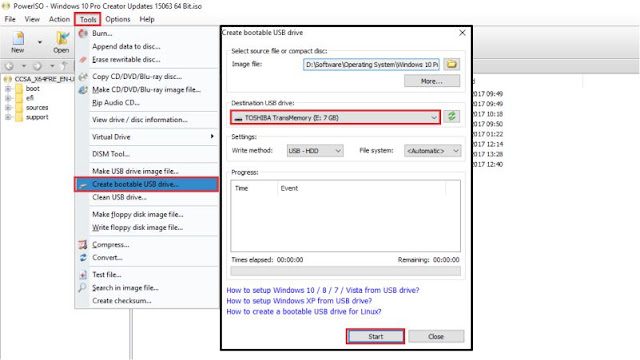Viewport: 640px width, 360px height.
Task: Click the Open toolbar icon
Action: pyautogui.click(x=62, y=38)
